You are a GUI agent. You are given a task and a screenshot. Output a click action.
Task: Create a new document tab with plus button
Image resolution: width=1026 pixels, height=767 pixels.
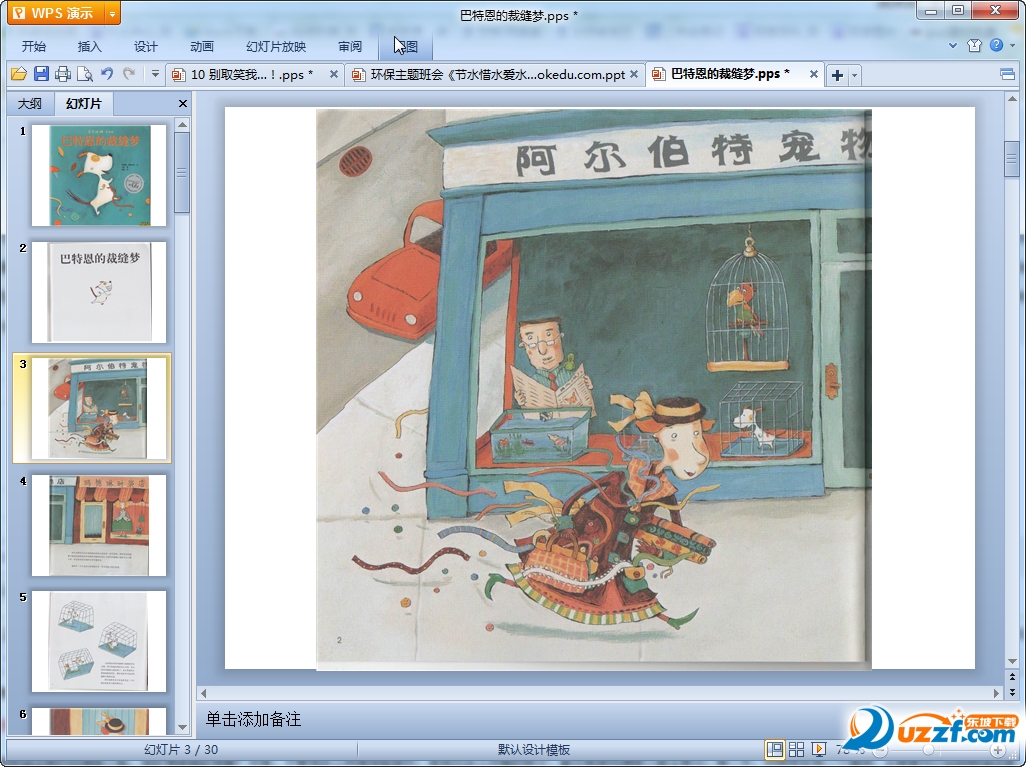click(x=837, y=75)
